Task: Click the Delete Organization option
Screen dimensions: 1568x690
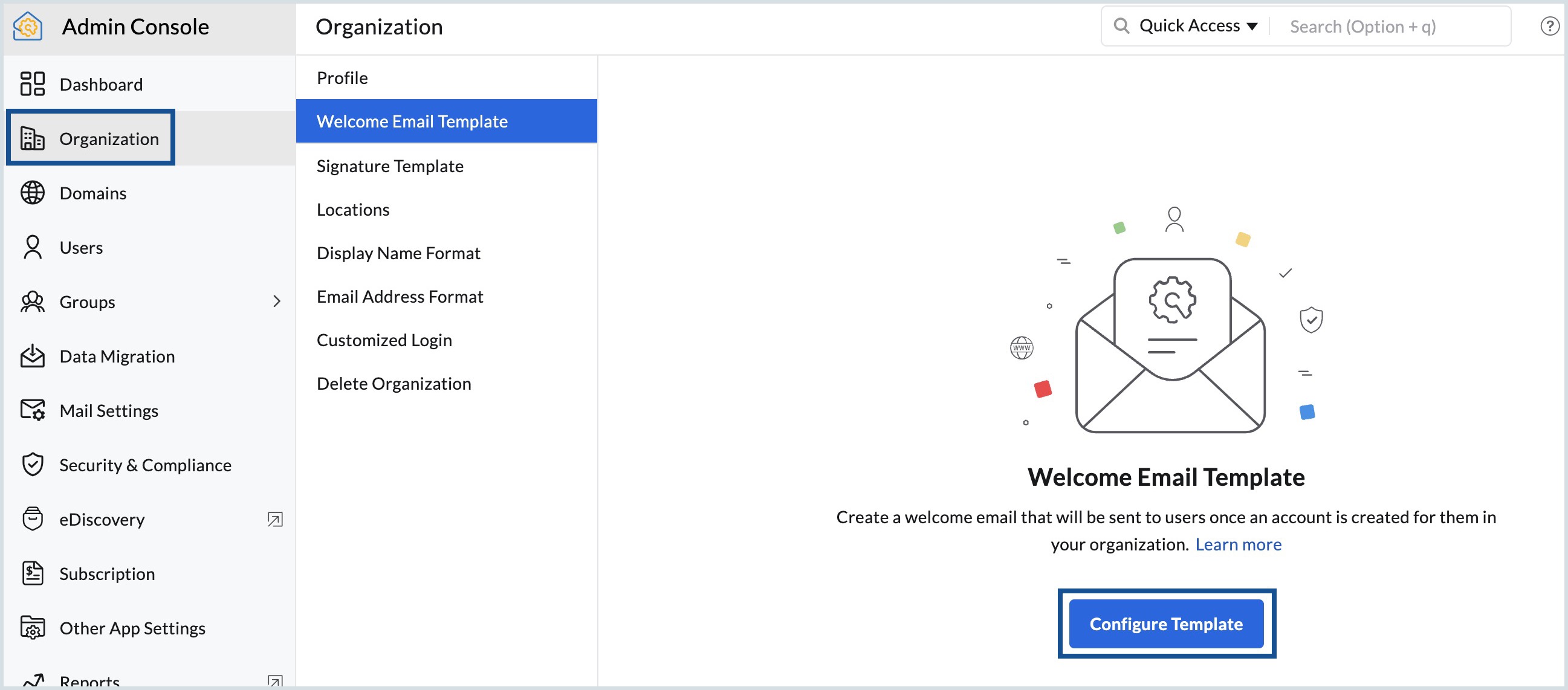Action: coord(394,382)
